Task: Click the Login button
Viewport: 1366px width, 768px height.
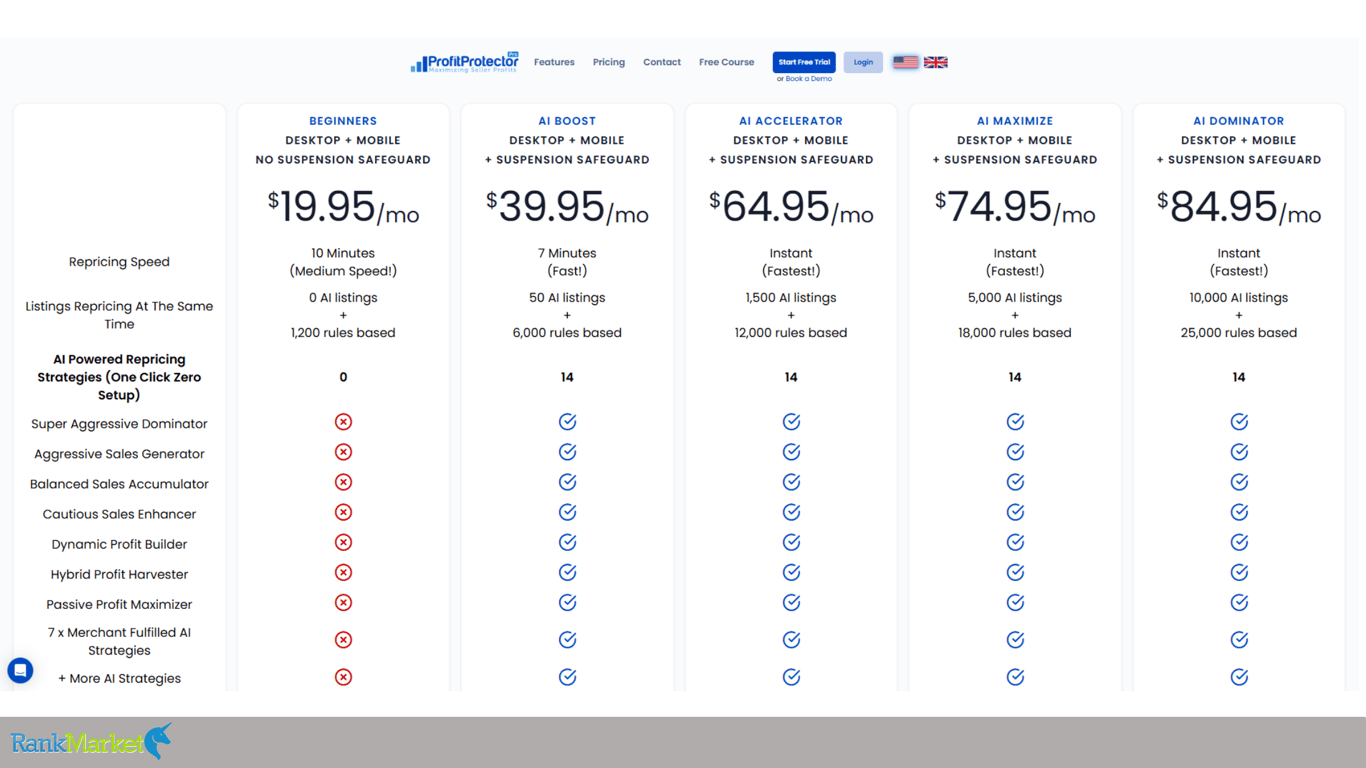Action: pos(863,62)
